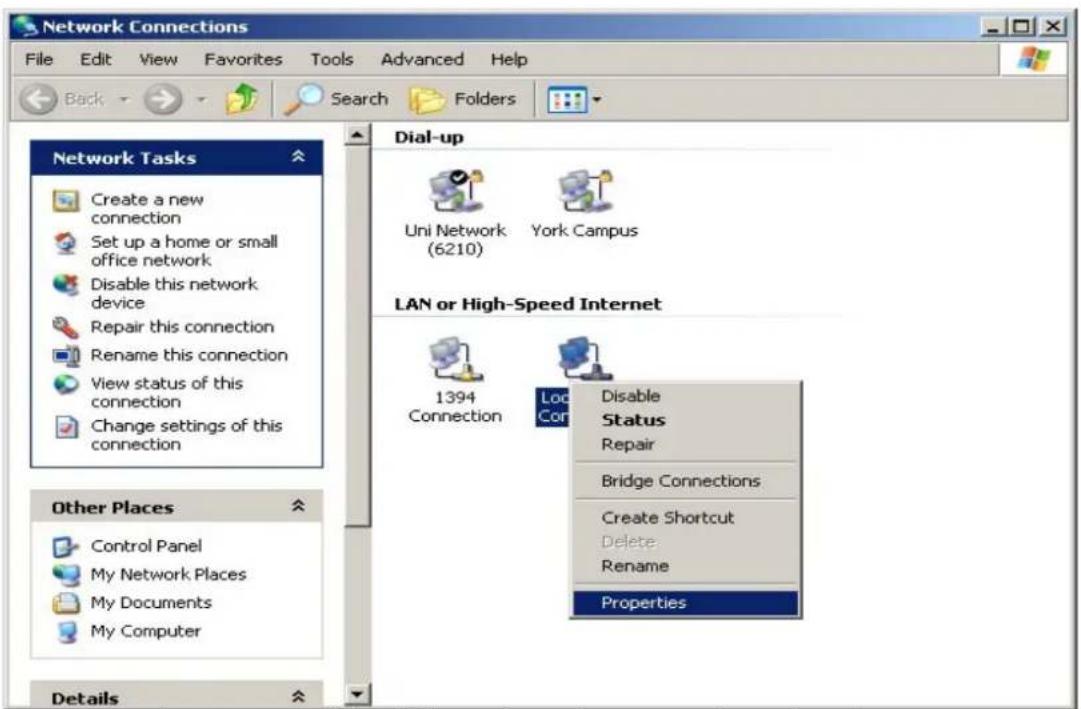Click the Change settings of this connection icon
The width and height of the screenshot is (1081, 709).
66,427
